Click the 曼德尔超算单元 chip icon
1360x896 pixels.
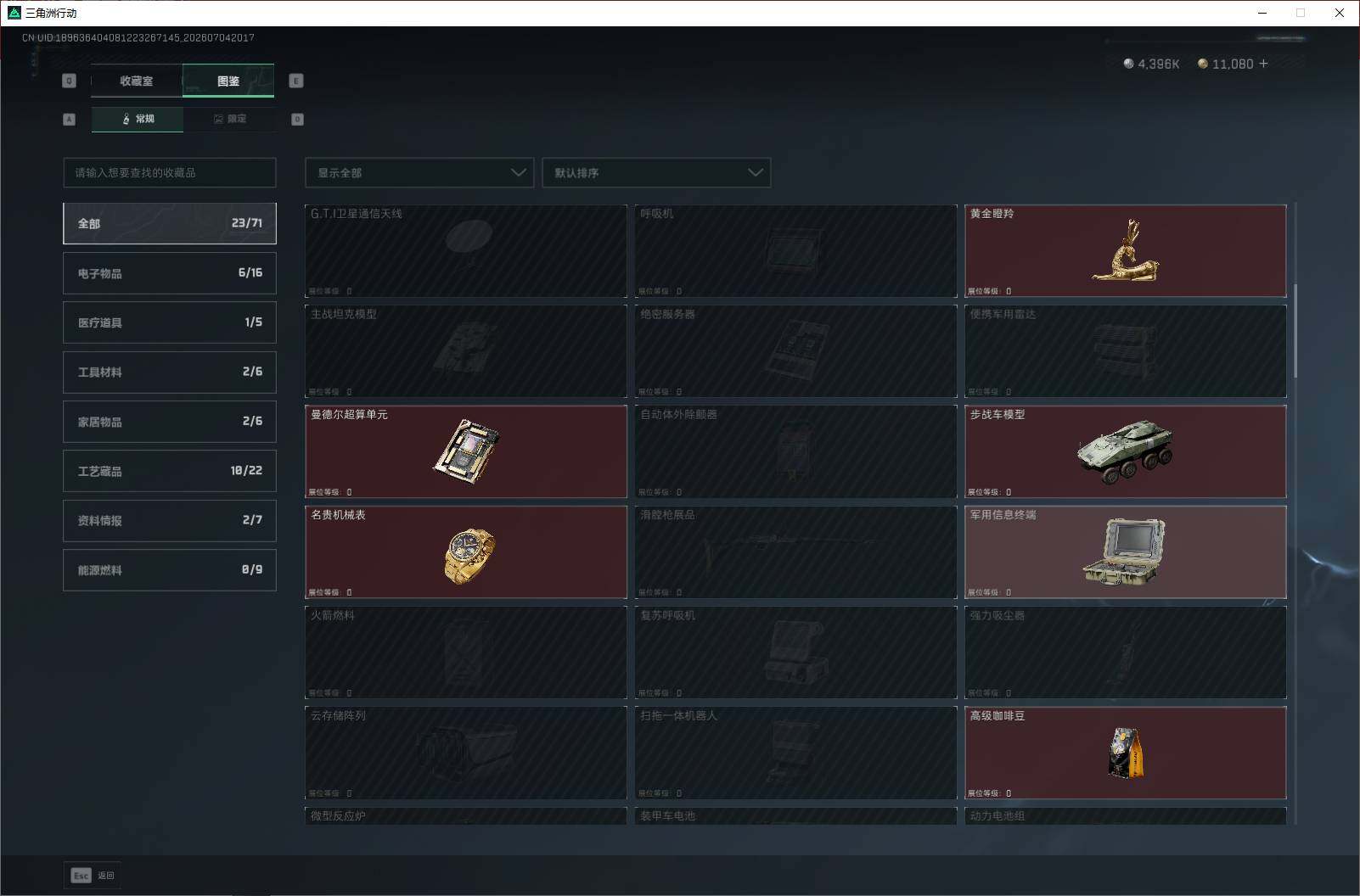tap(466, 451)
